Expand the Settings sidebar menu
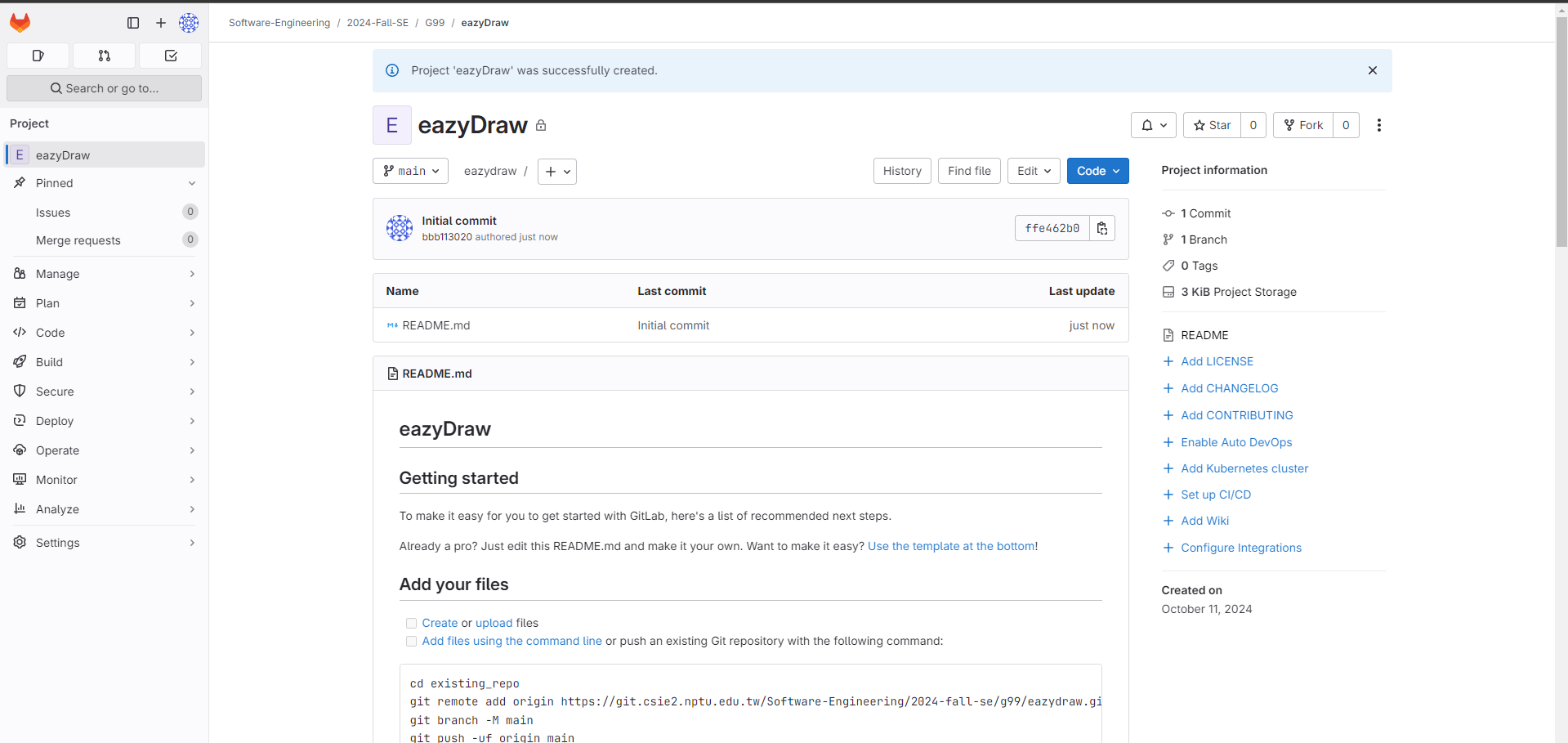The height and width of the screenshot is (743, 1568). coord(104,543)
